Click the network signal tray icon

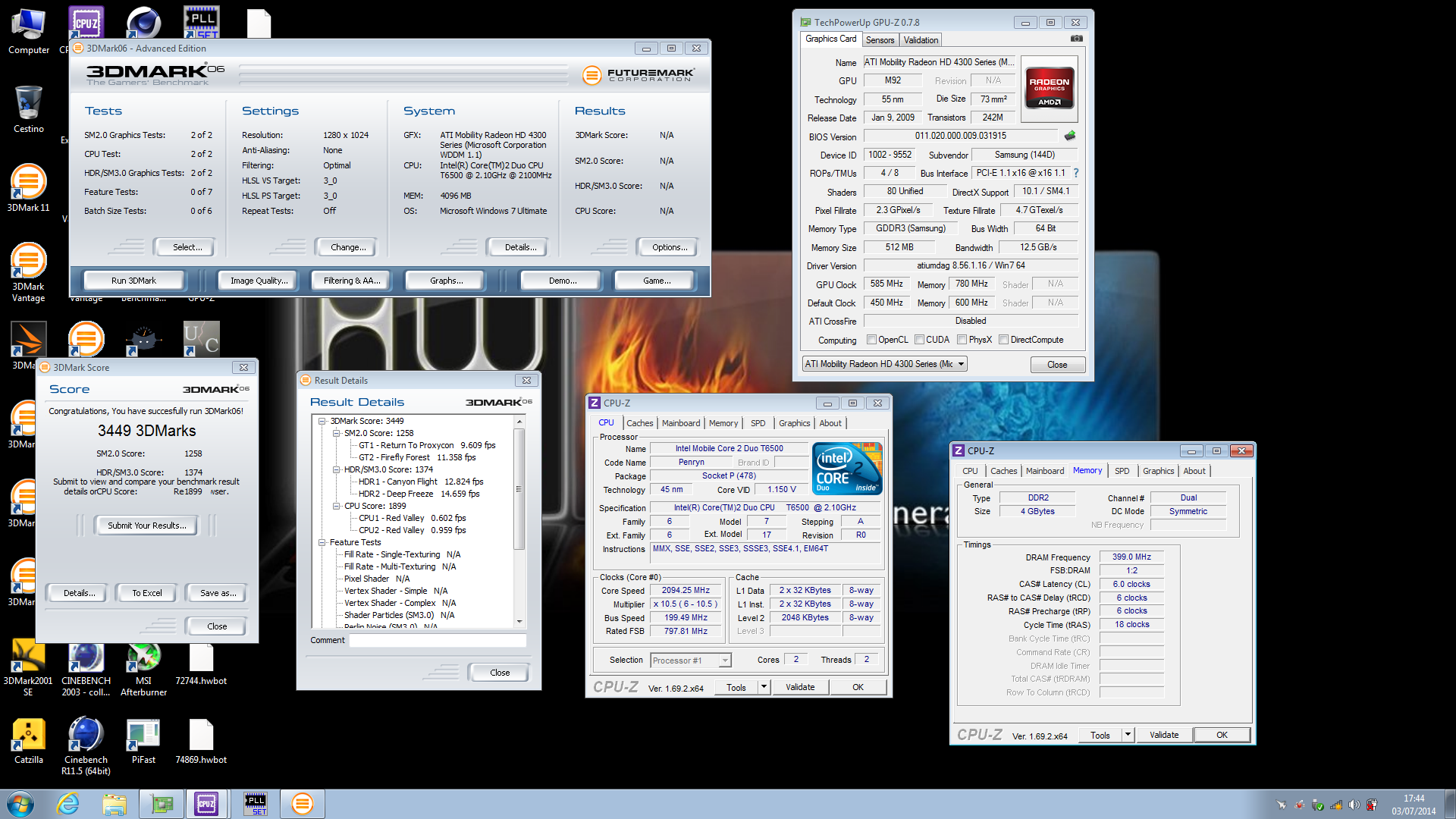(1335, 805)
